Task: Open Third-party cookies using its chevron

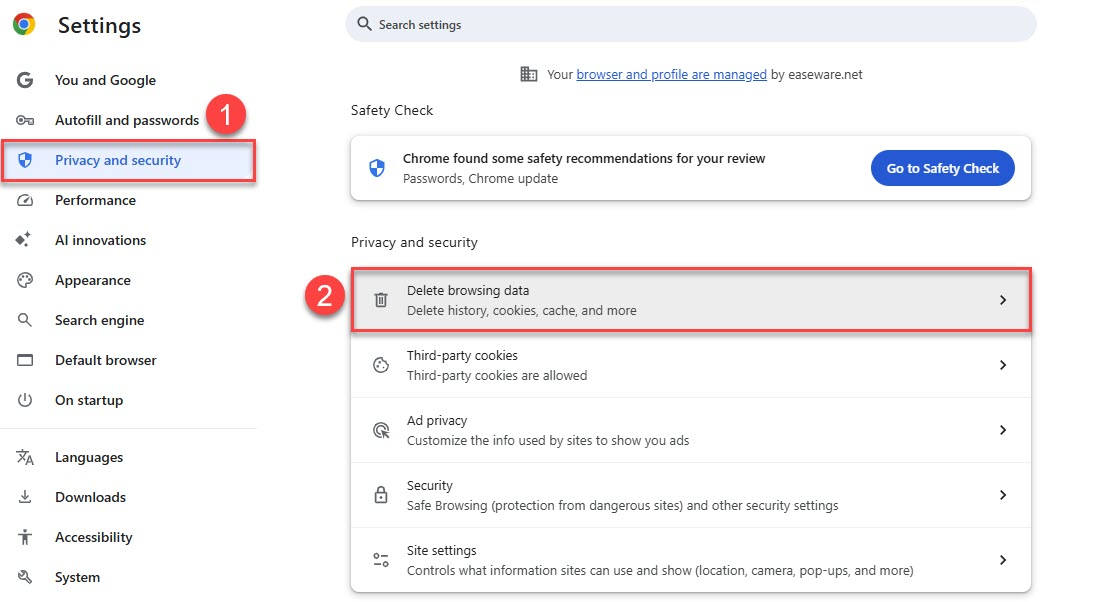Action: click(1003, 365)
